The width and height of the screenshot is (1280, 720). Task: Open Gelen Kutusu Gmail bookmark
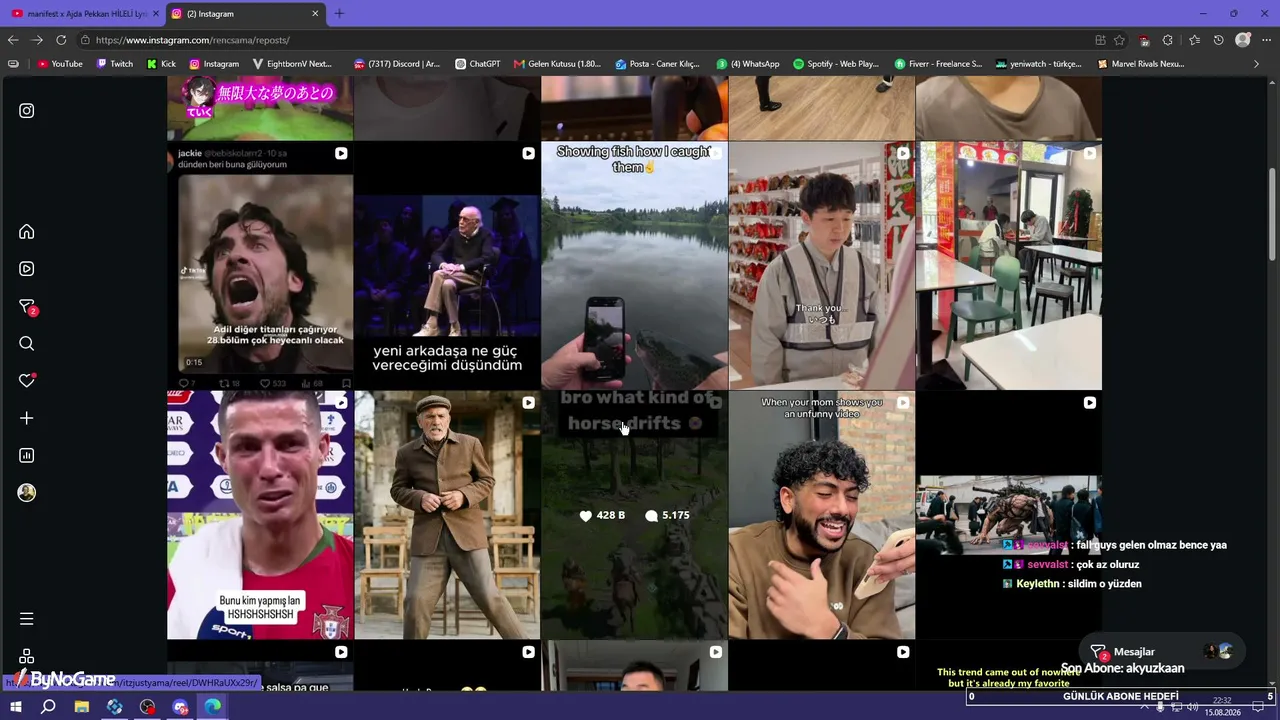click(557, 64)
